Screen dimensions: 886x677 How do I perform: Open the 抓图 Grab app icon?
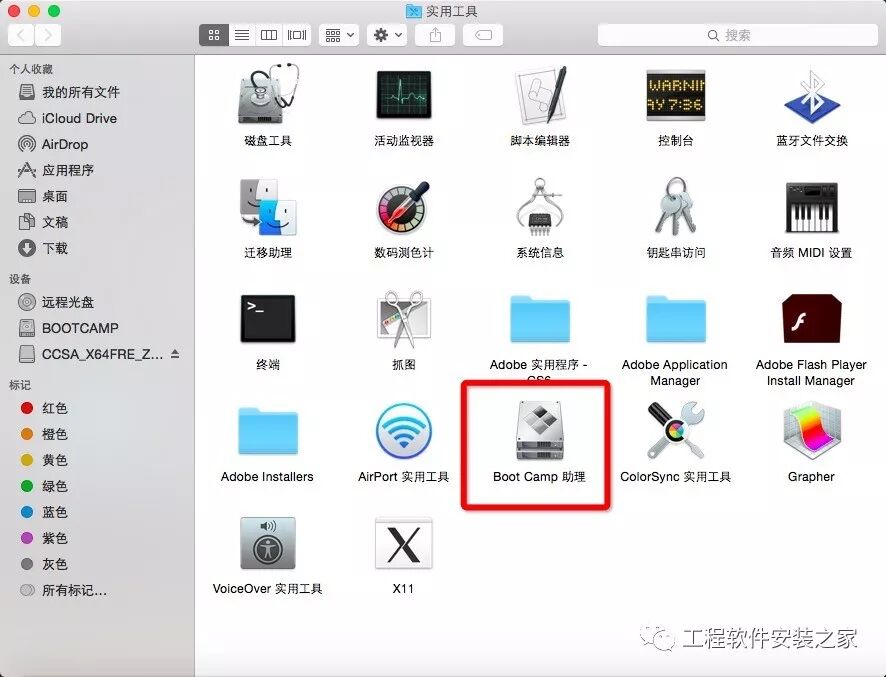click(x=403, y=319)
